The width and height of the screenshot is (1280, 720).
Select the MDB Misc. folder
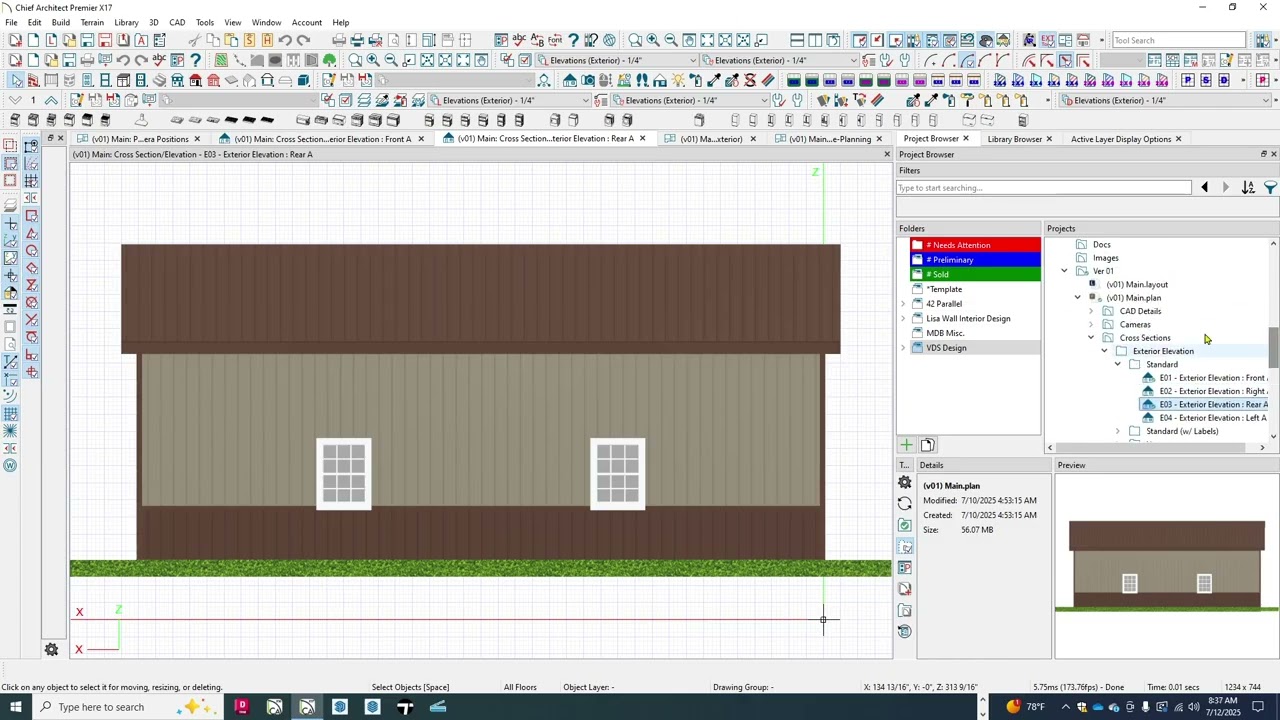point(944,333)
